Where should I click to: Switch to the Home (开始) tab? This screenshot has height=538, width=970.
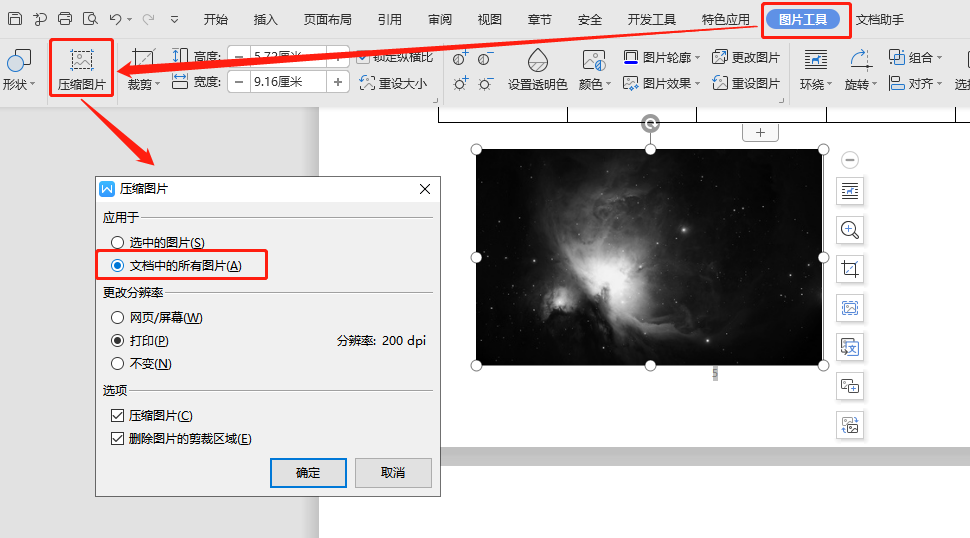(x=216, y=20)
